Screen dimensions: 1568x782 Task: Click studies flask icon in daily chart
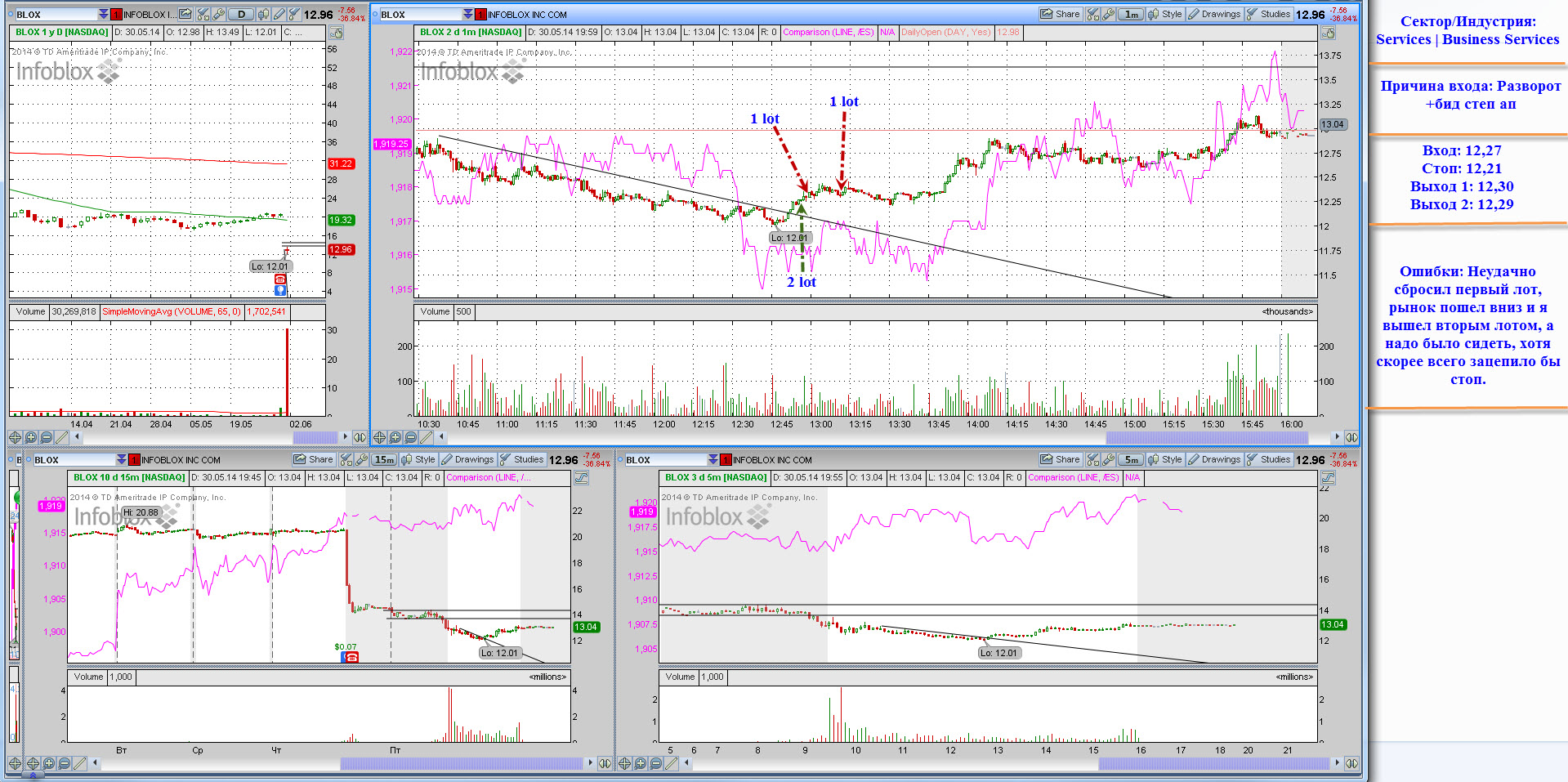293,14
